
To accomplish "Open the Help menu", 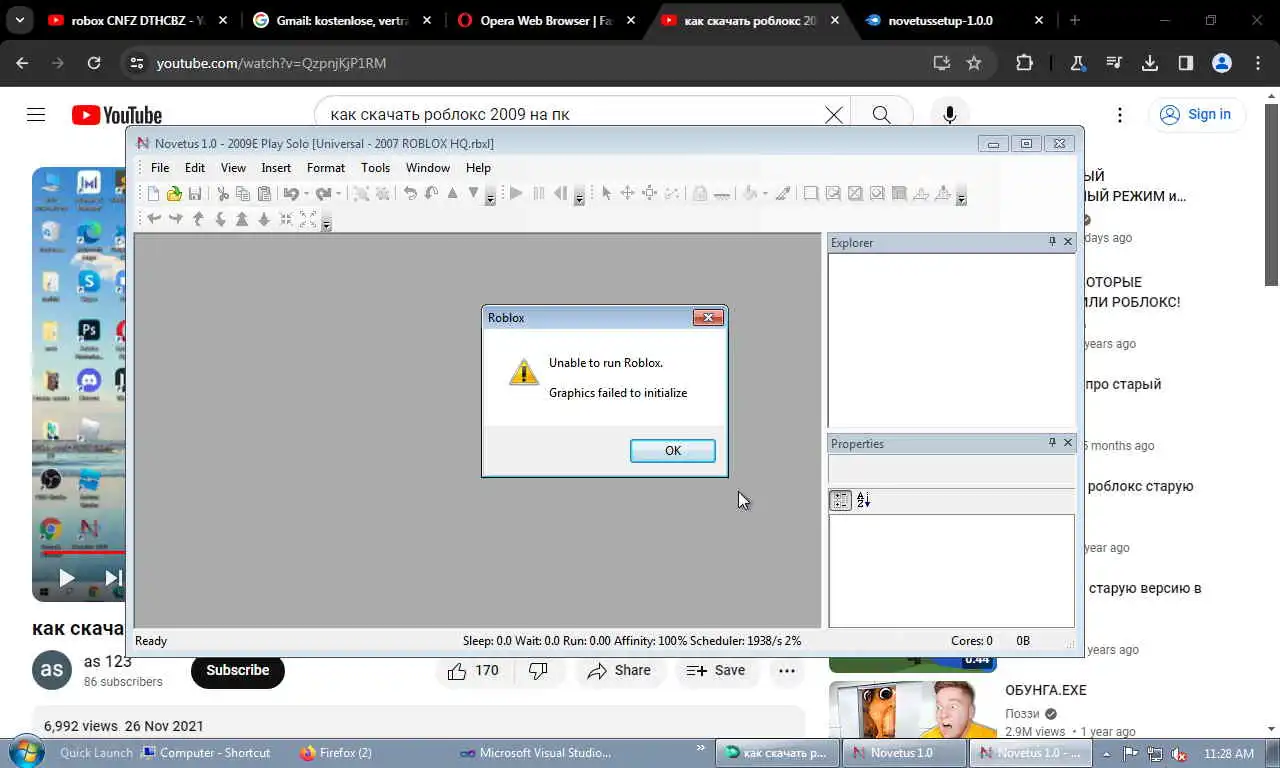I will pos(478,168).
